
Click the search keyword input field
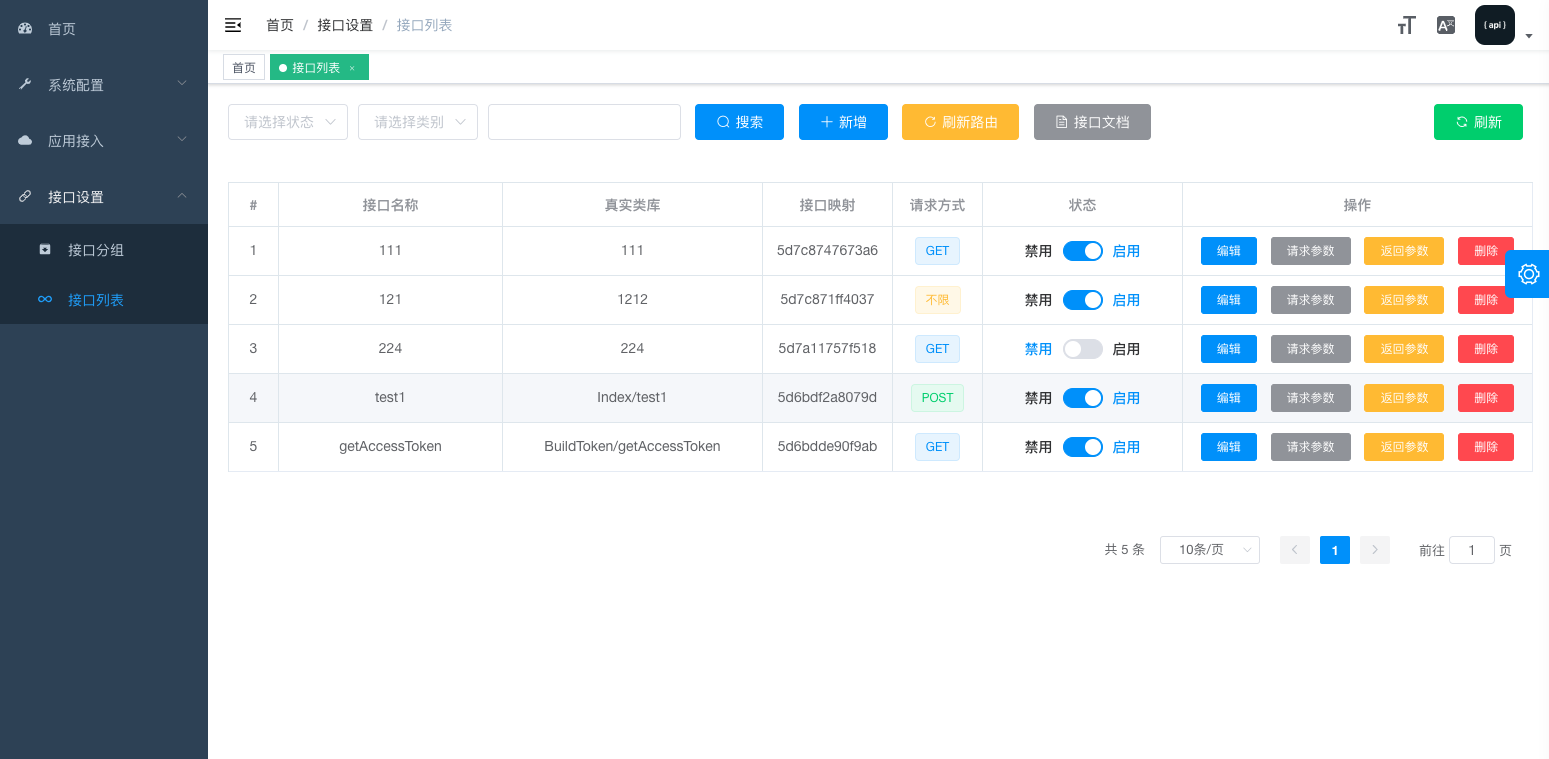click(x=584, y=122)
